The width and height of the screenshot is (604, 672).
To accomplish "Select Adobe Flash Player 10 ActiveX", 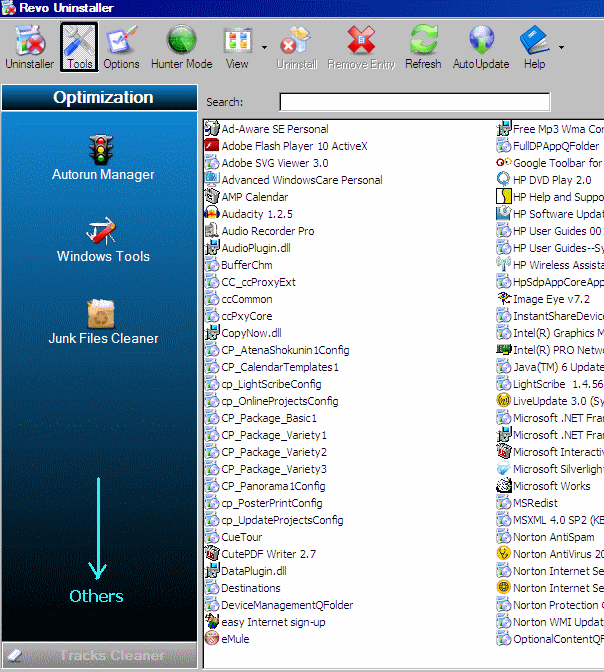I will point(286,146).
